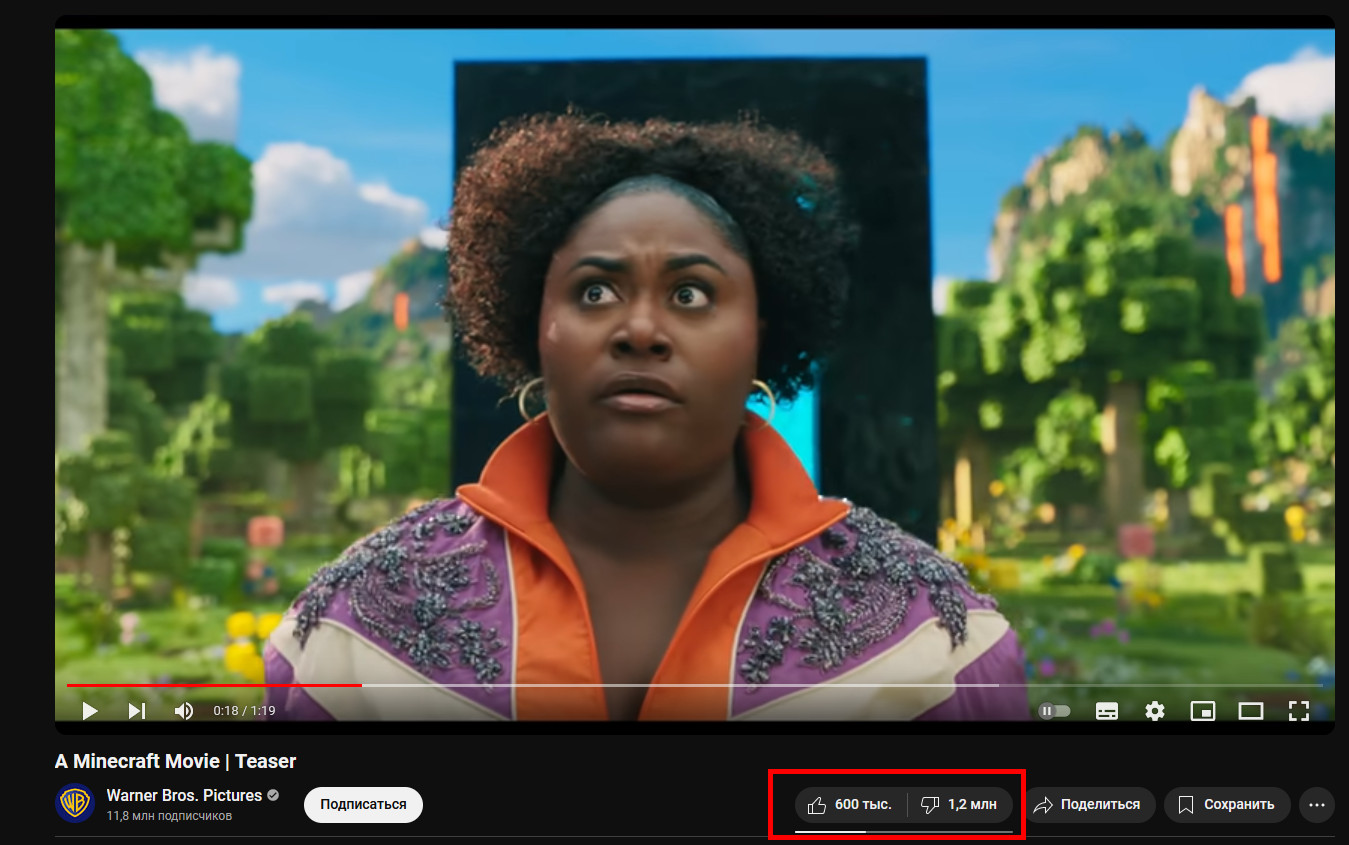Switch to theater mode view
1349x845 pixels.
pos(1251,711)
